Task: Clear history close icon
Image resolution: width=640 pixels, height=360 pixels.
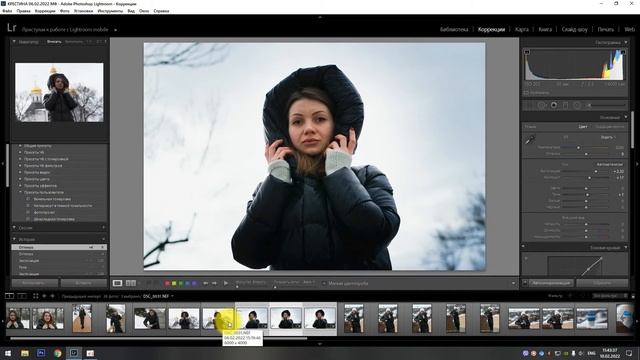Action: coord(103,239)
